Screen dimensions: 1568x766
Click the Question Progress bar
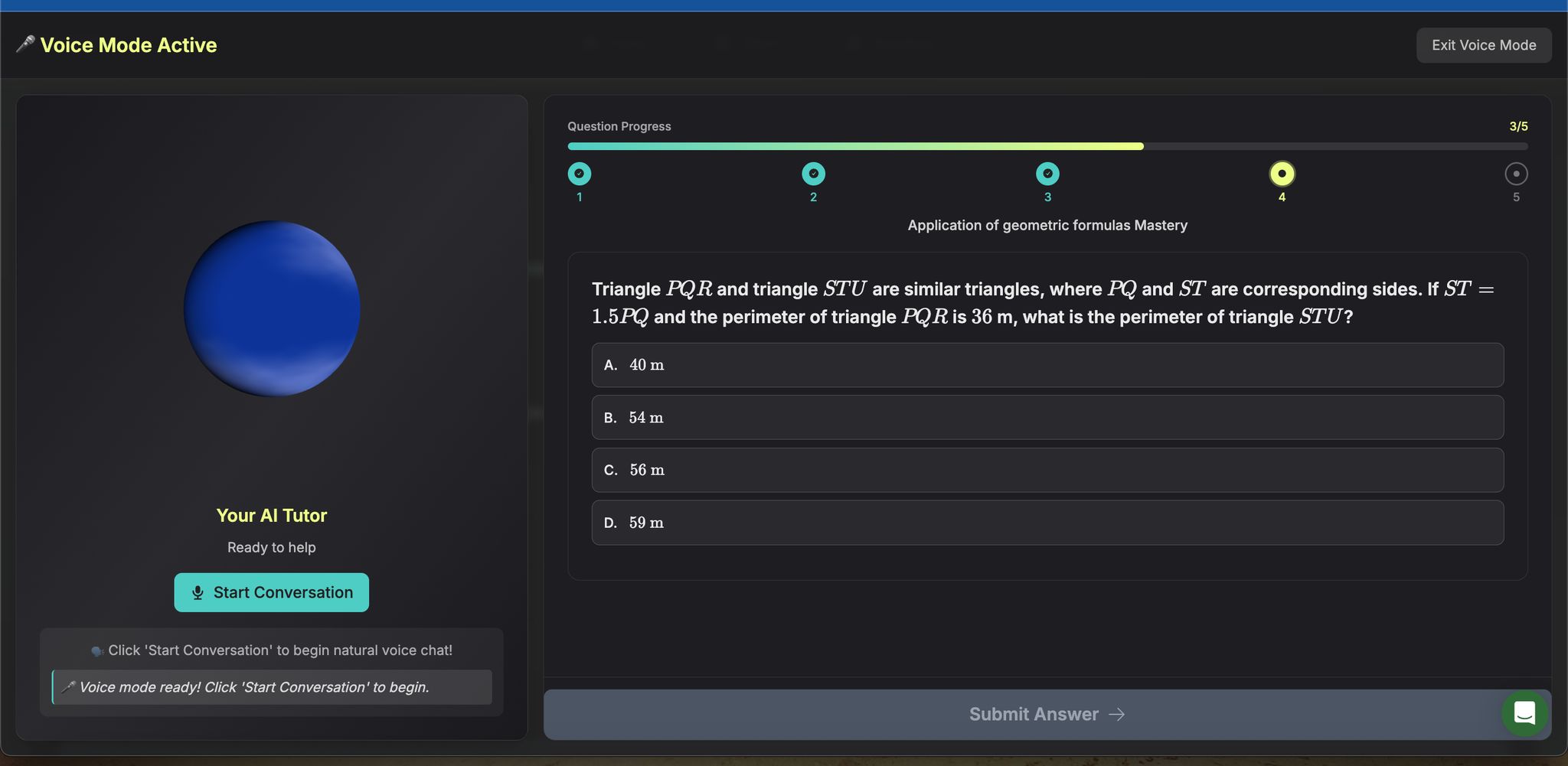tap(1047, 146)
